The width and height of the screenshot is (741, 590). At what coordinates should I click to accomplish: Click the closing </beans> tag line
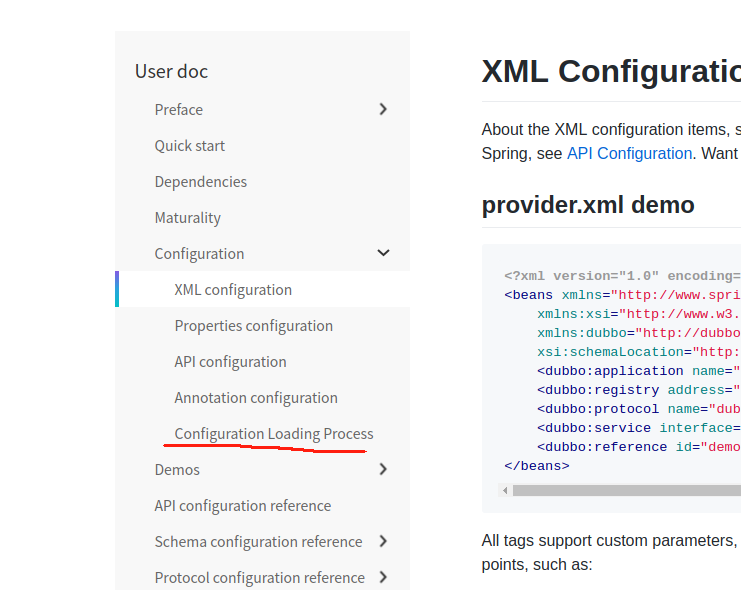(537, 466)
